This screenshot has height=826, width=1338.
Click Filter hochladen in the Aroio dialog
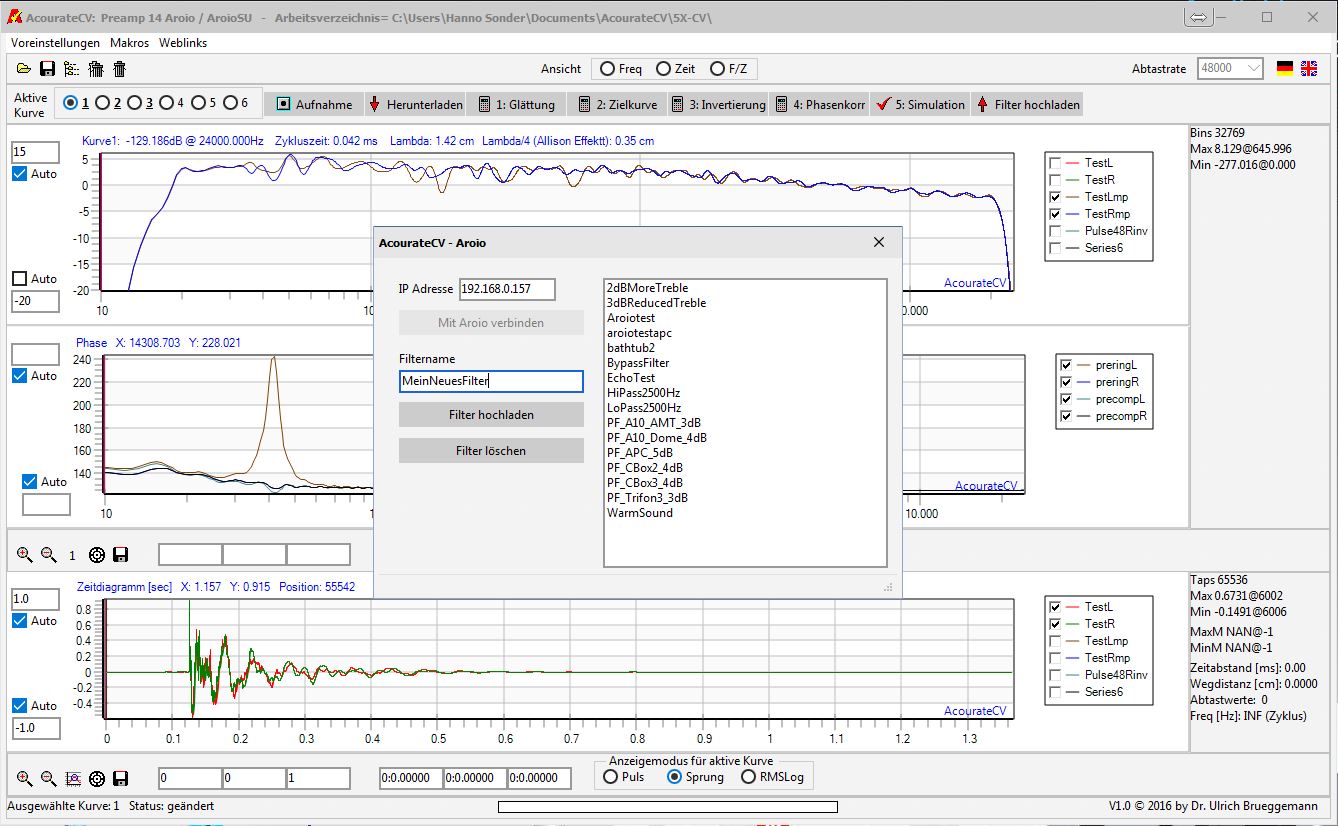(491, 414)
